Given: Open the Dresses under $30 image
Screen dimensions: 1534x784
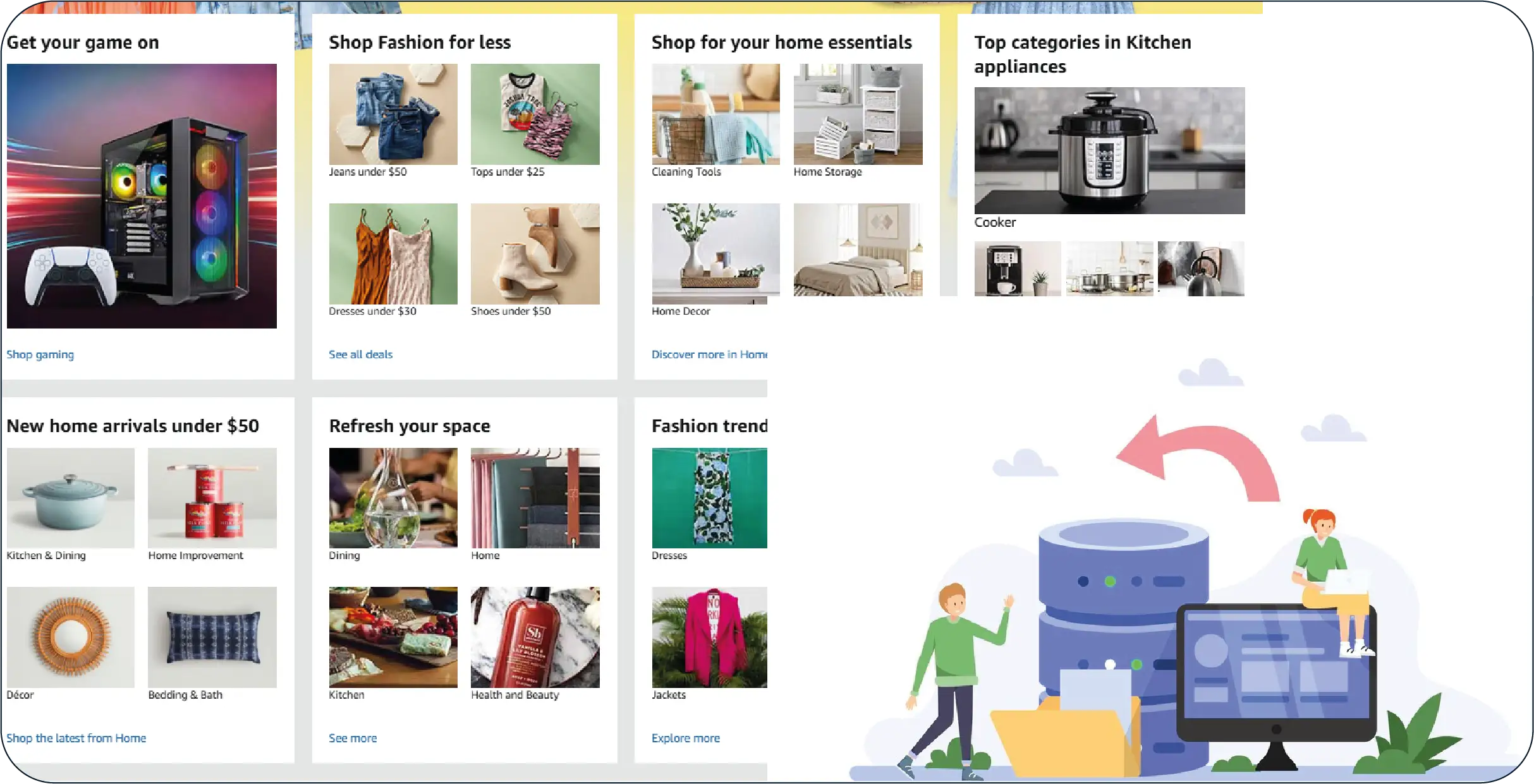Looking at the screenshot, I should [x=393, y=254].
